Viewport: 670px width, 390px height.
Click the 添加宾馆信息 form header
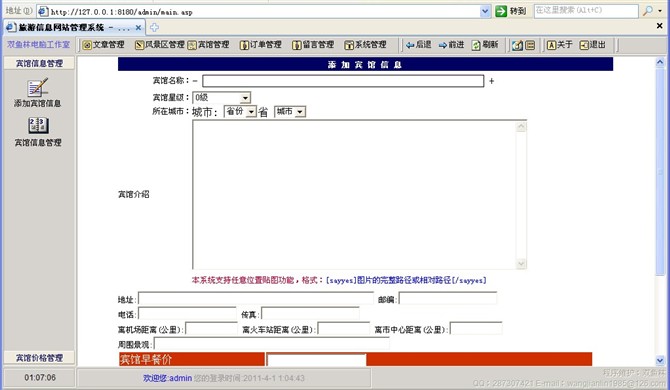click(x=365, y=64)
